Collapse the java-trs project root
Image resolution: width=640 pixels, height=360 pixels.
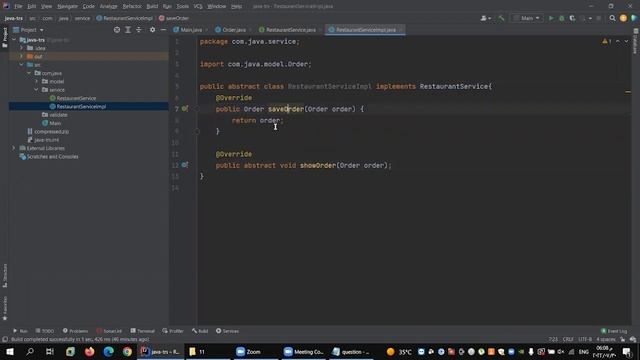point(14,40)
